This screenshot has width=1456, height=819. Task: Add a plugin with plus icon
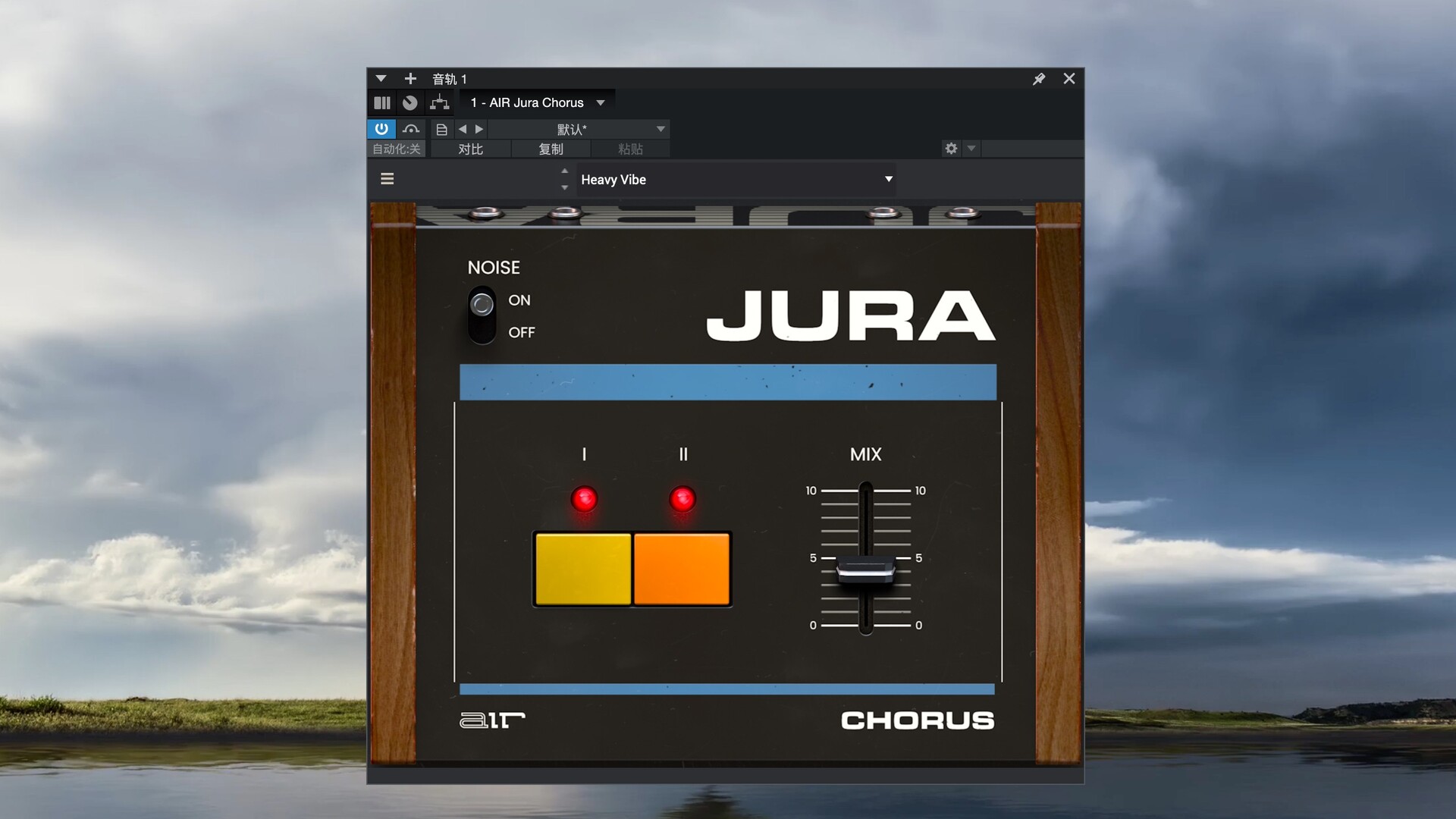click(410, 79)
